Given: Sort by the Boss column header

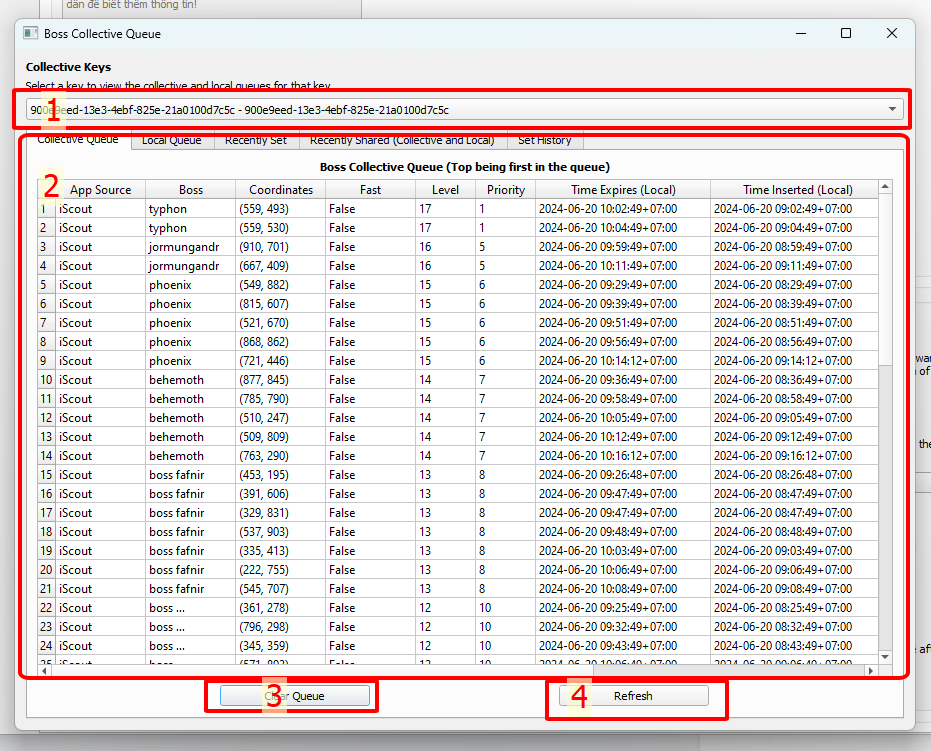Looking at the screenshot, I should click(x=190, y=190).
